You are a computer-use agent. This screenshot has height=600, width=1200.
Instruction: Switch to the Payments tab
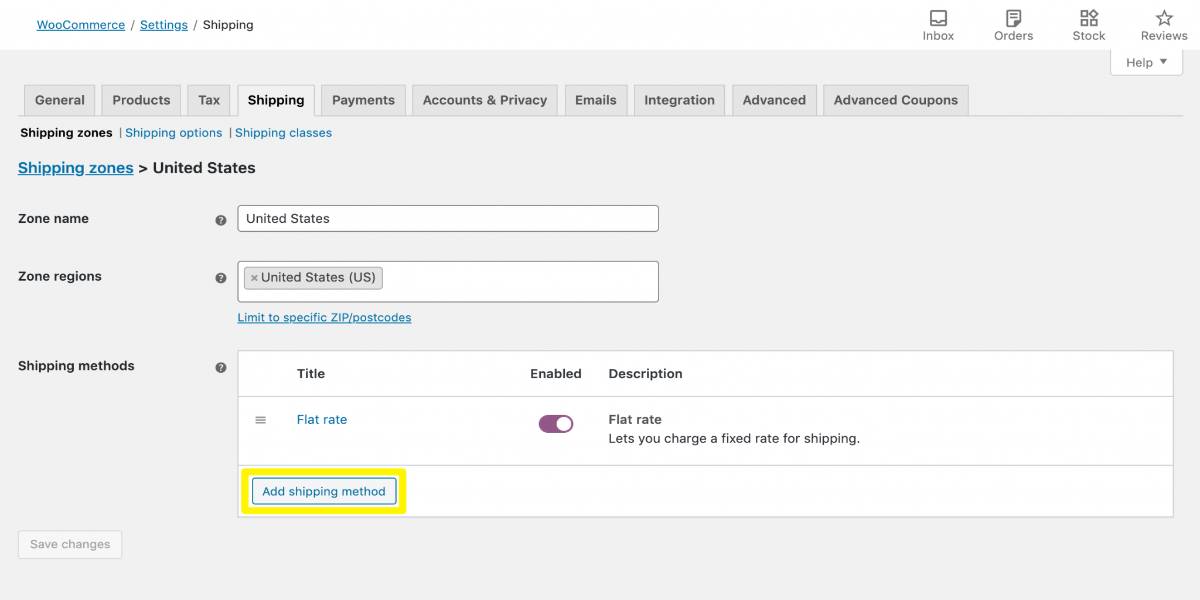[x=363, y=100]
